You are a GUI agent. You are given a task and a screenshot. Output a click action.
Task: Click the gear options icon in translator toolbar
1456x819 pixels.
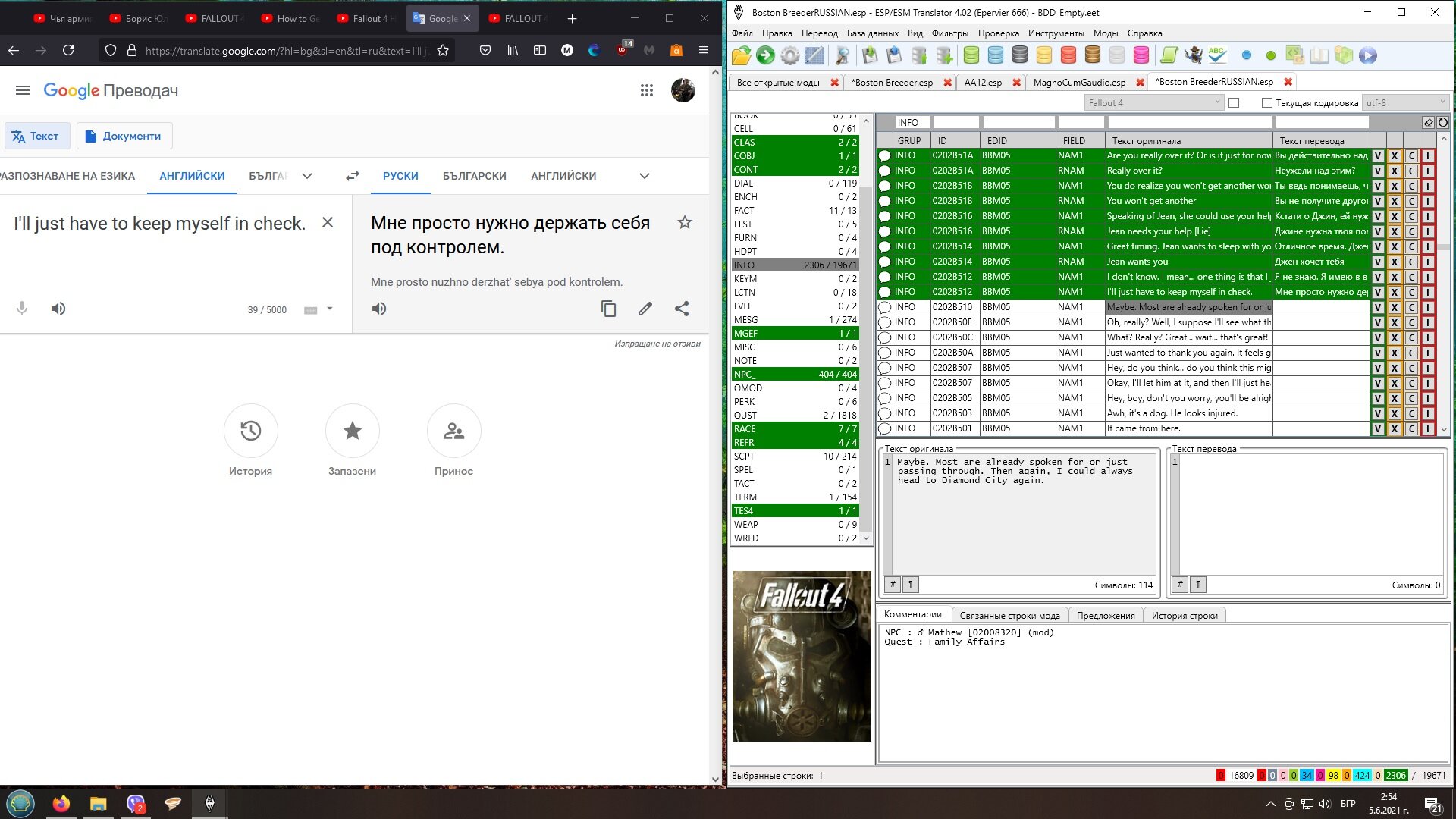click(x=790, y=55)
